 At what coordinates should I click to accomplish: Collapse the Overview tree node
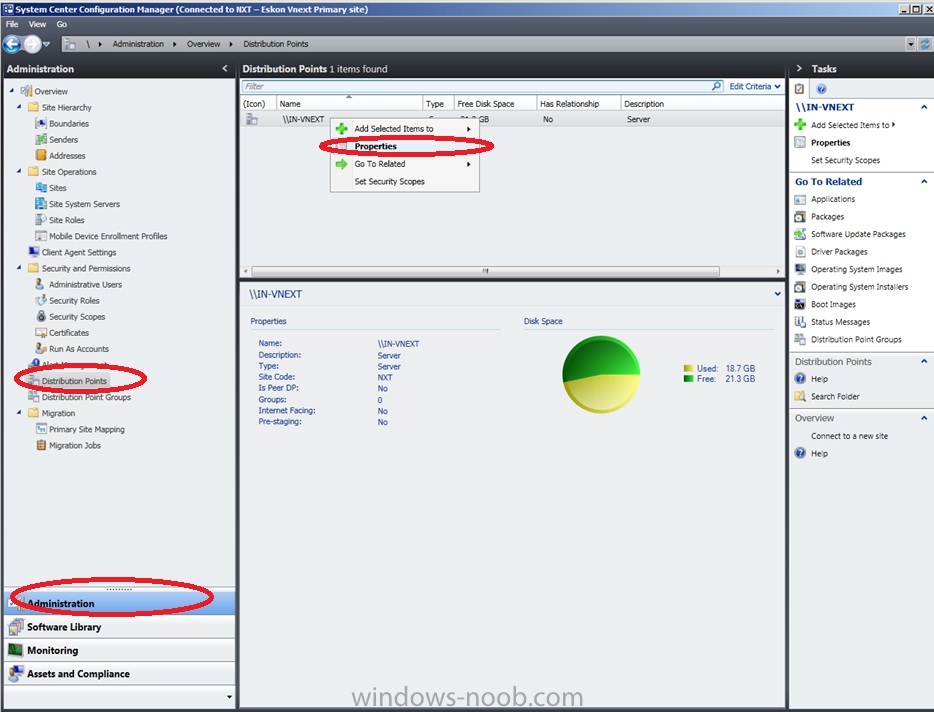(12, 91)
